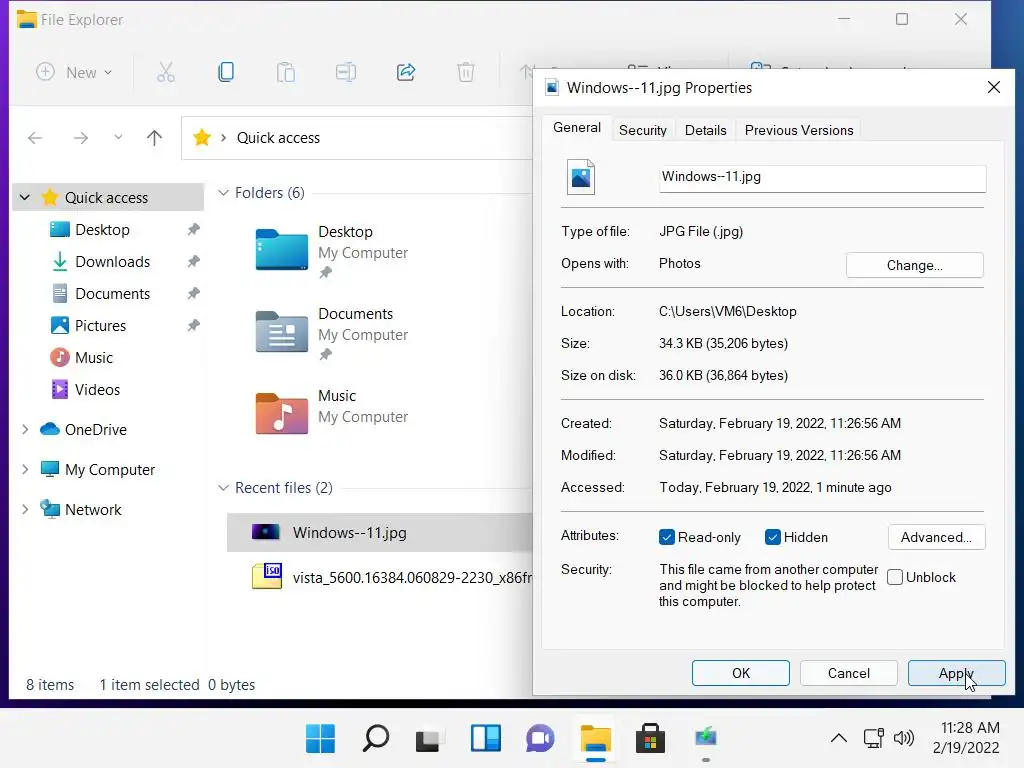The width and height of the screenshot is (1024, 768).
Task: Expand the My Computer tree node
Action: coord(25,469)
